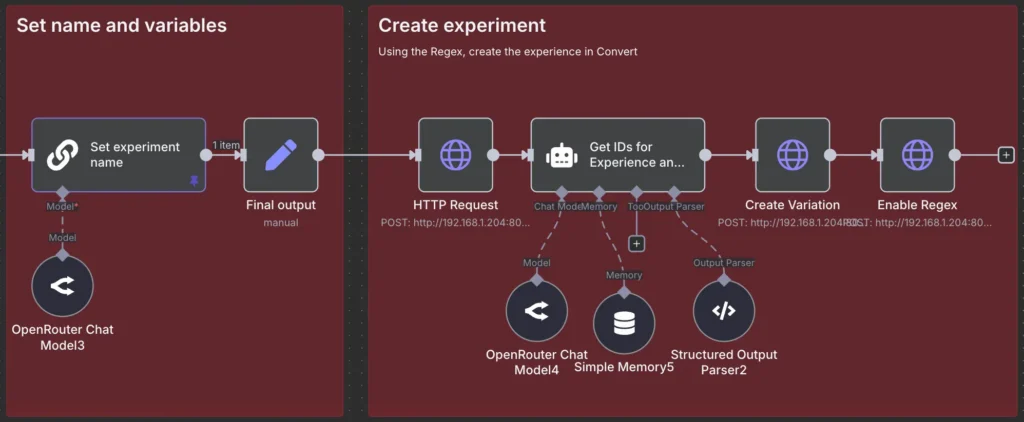
Task: Click output connector of HTTP Request node
Action: 493,155
